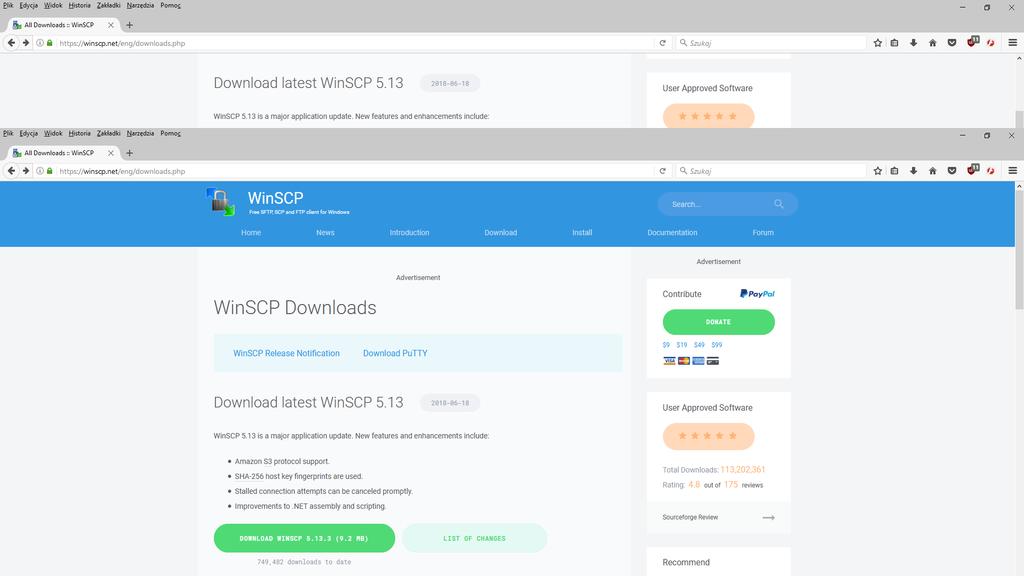Open the Pomoc menu in the upper window

[x=170, y=5]
